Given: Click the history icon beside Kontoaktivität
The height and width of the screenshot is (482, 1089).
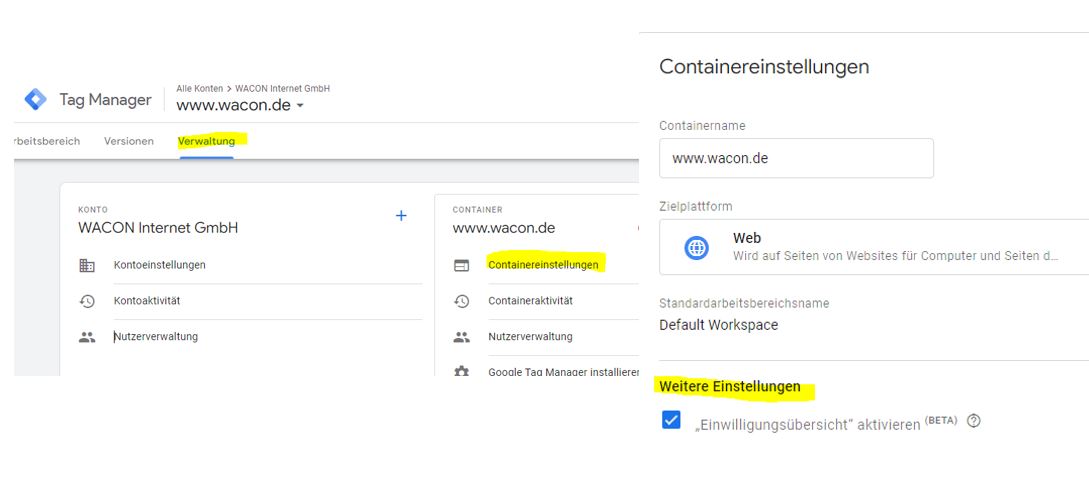Looking at the screenshot, I should pyautogui.click(x=87, y=301).
